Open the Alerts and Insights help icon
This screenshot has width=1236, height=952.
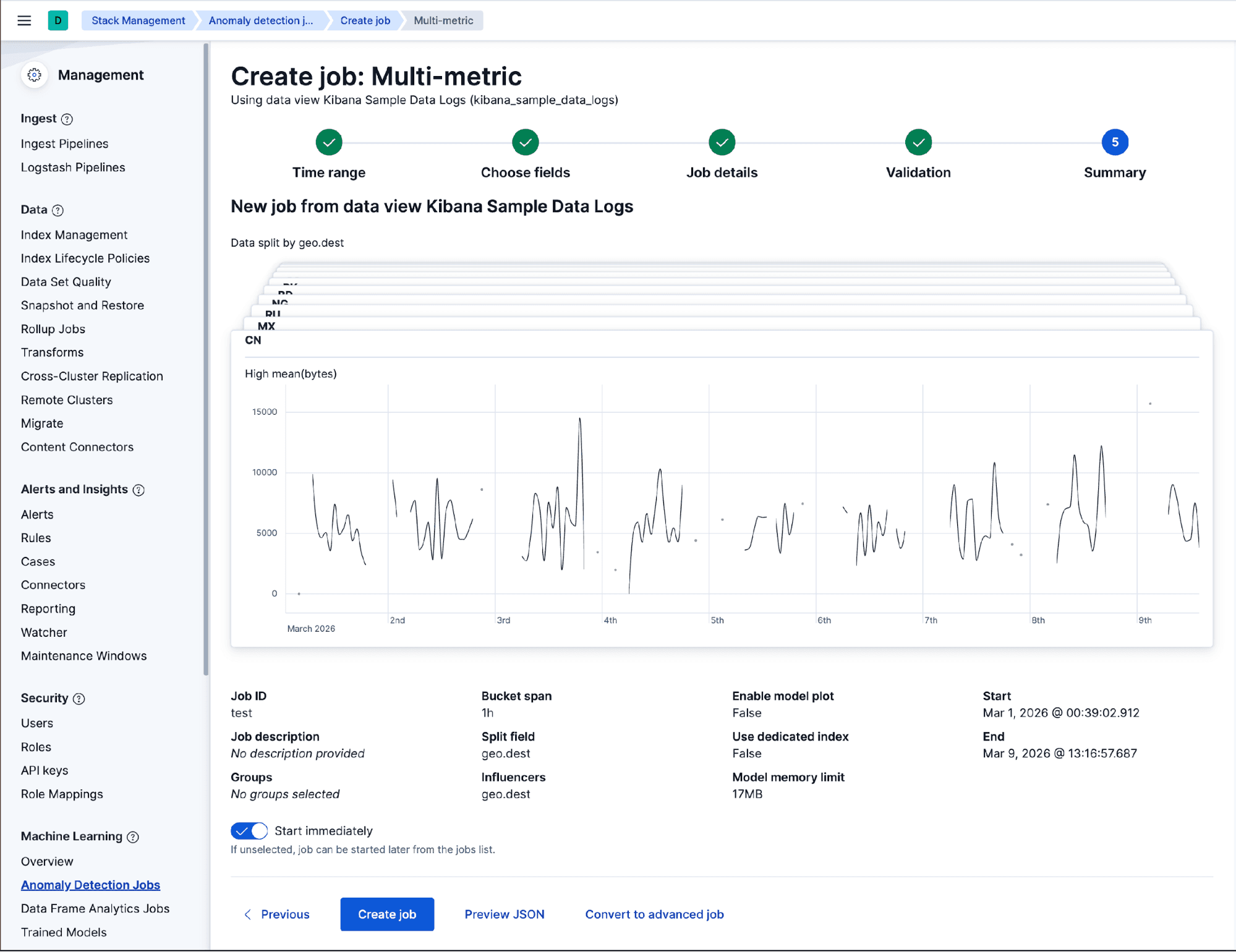[139, 490]
